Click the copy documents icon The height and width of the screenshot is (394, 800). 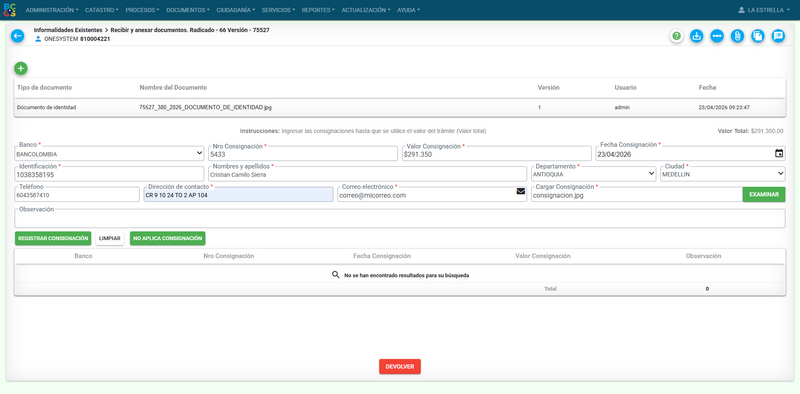point(758,36)
